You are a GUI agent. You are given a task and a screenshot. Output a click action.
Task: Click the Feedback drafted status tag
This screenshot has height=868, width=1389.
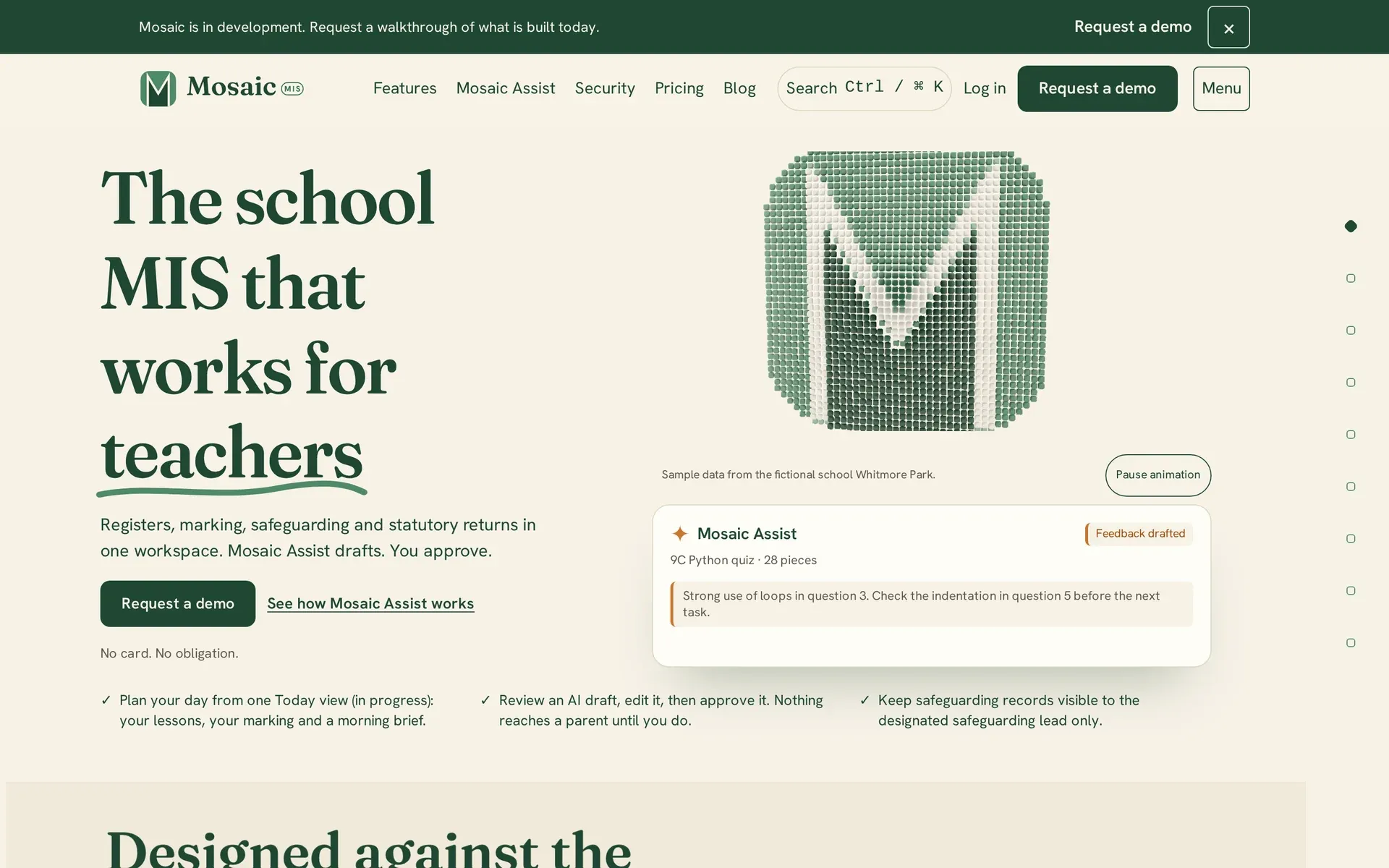point(1139,534)
